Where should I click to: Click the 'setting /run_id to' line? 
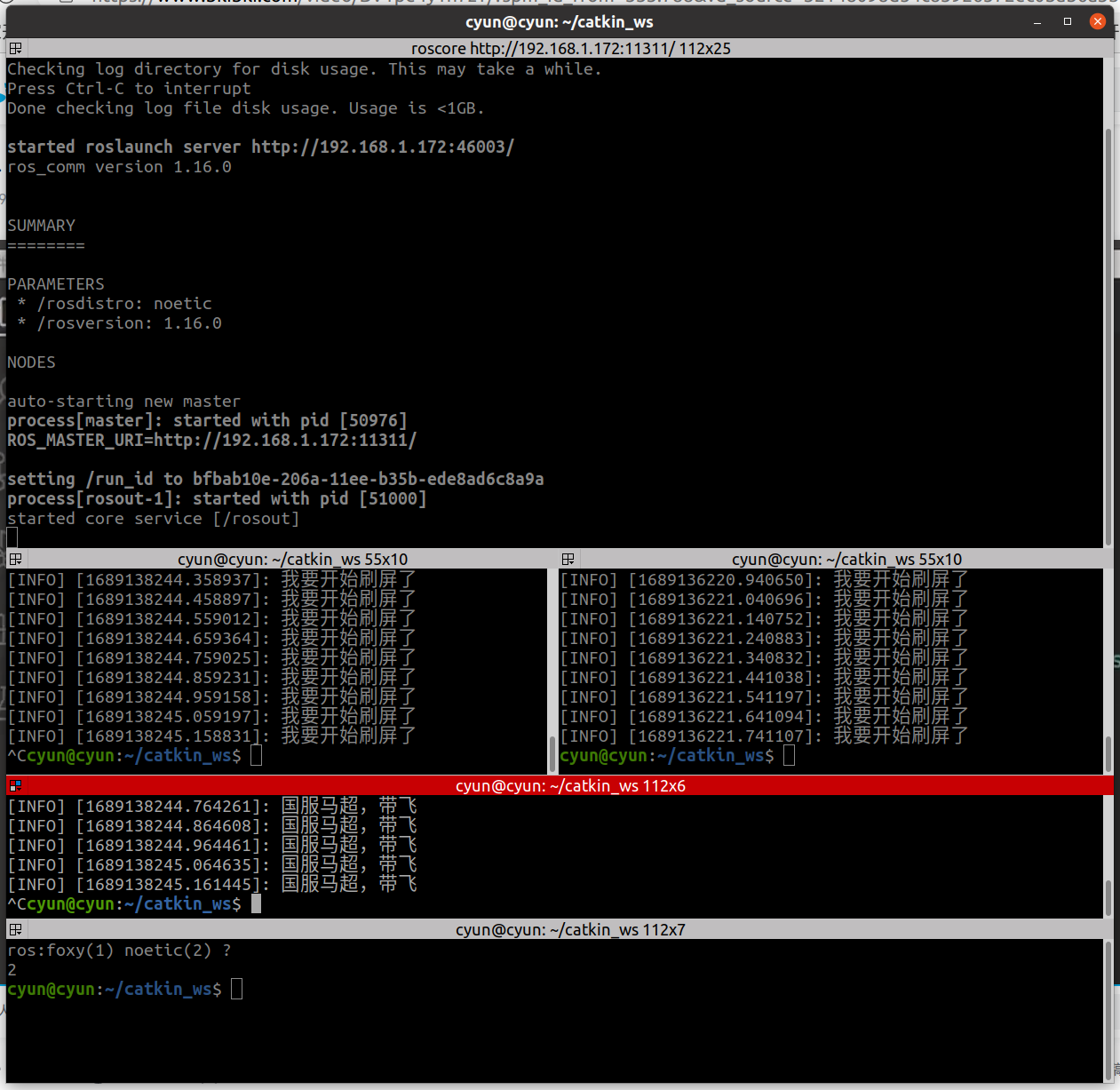tap(275, 479)
